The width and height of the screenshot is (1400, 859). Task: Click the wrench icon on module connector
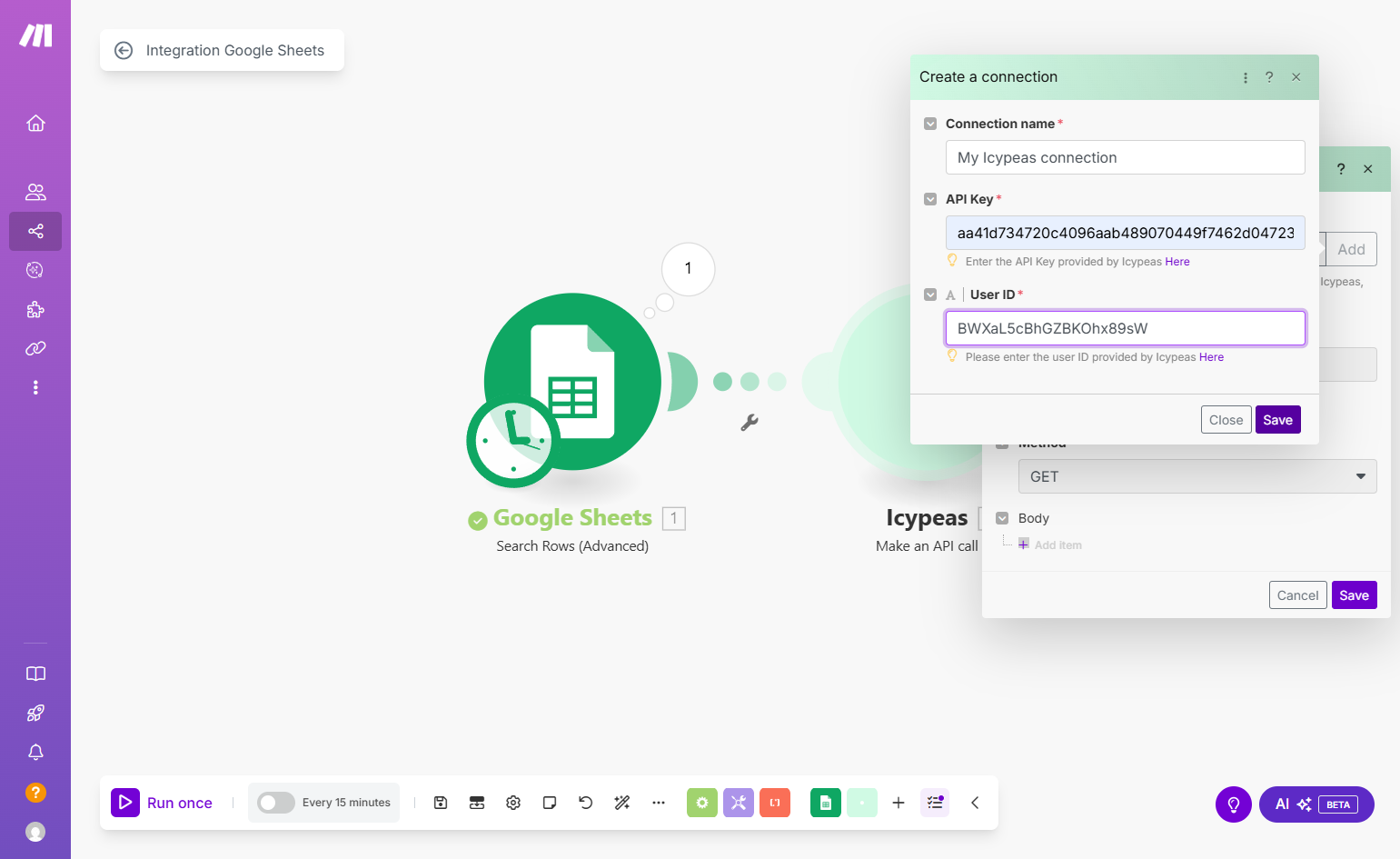pyautogui.click(x=750, y=423)
